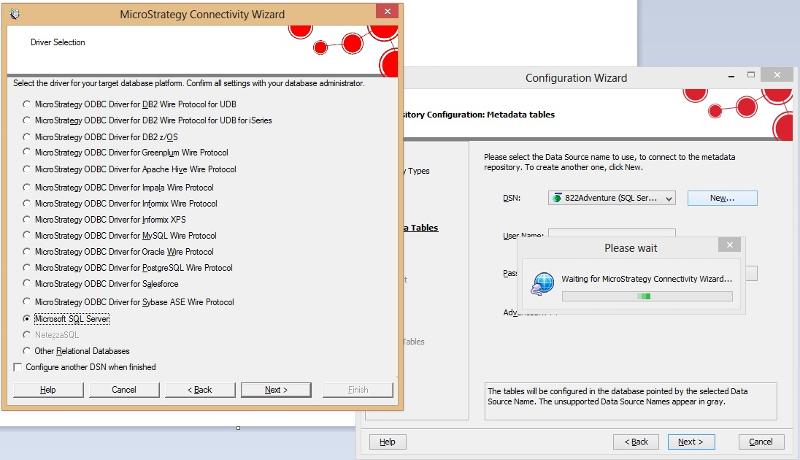
Task: Go Back in Configuration Wizard
Action: (x=636, y=442)
